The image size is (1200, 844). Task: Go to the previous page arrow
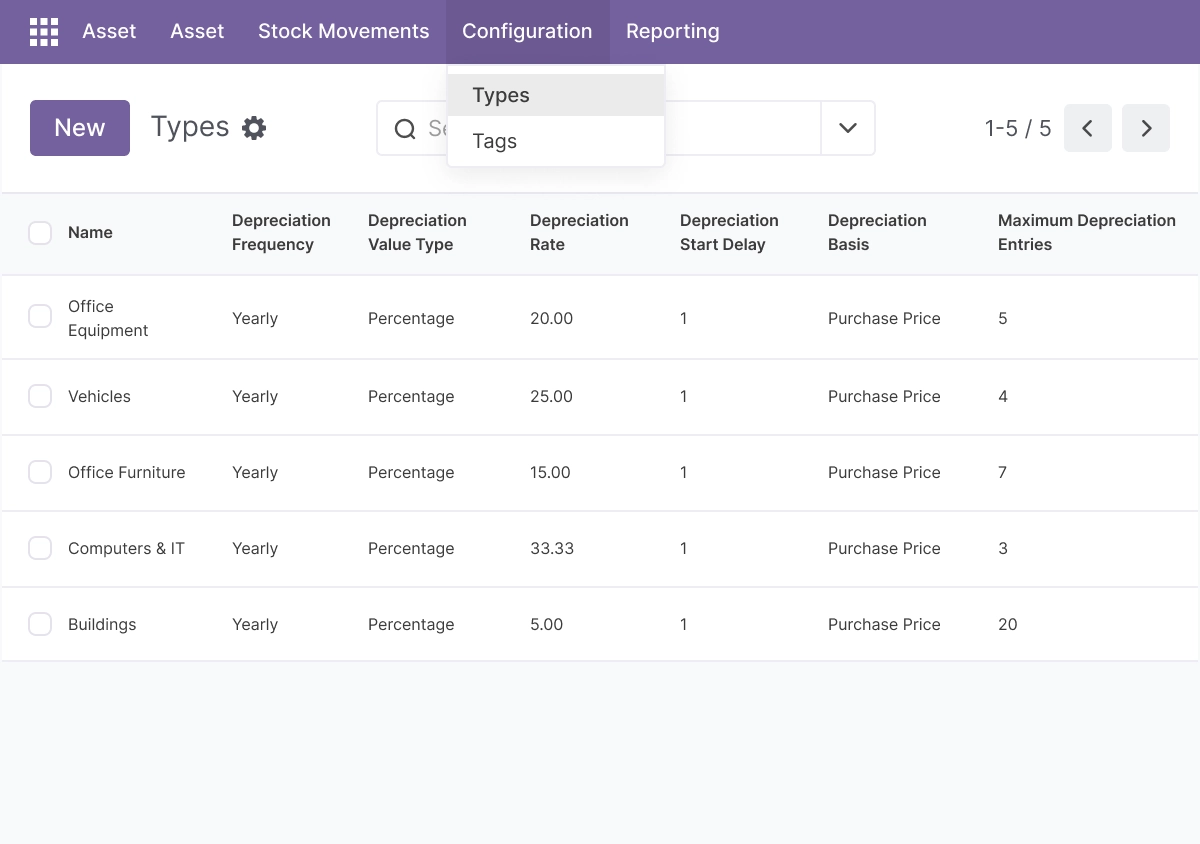point(1088,128)
